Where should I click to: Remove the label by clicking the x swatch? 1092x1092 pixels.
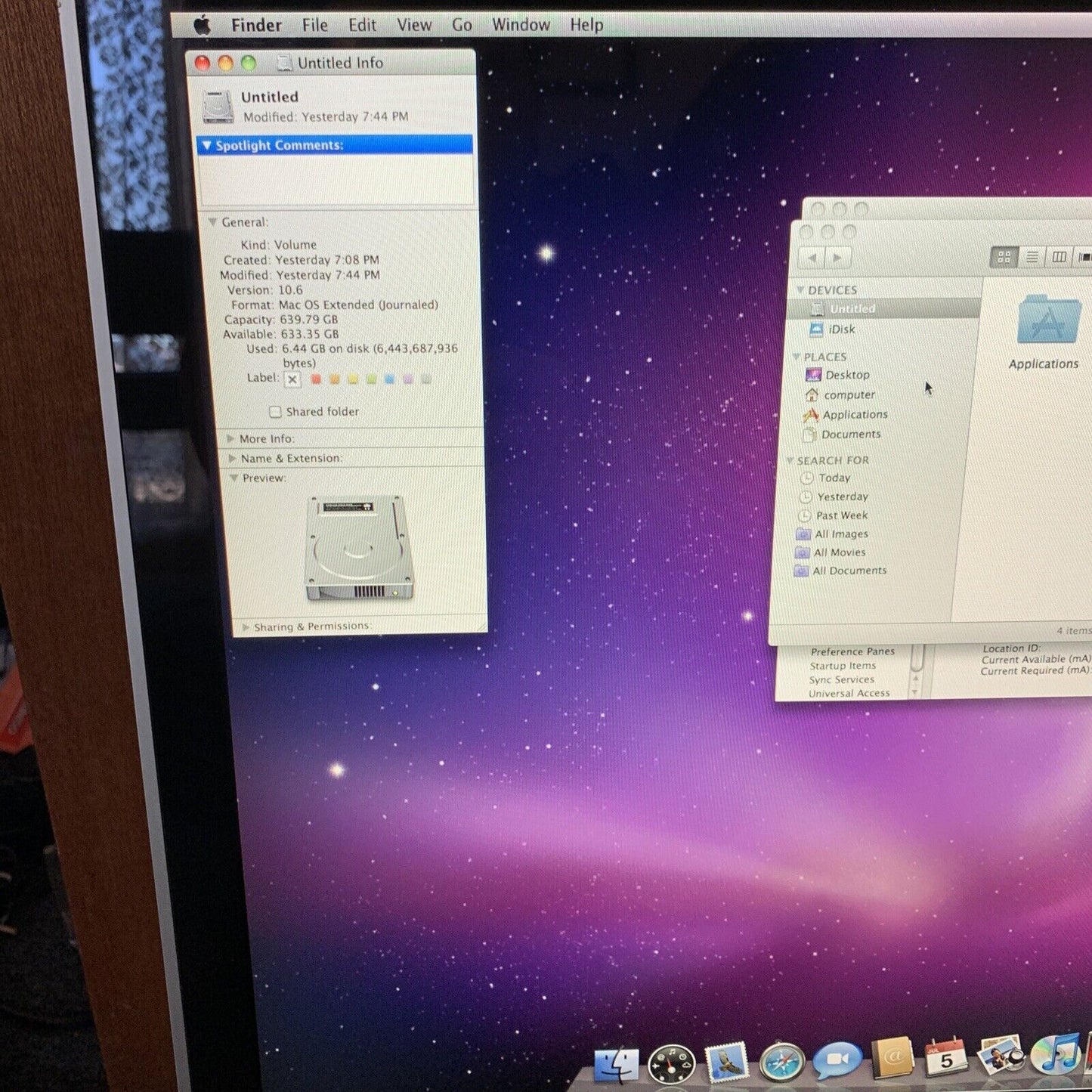(x=292, y=379)
